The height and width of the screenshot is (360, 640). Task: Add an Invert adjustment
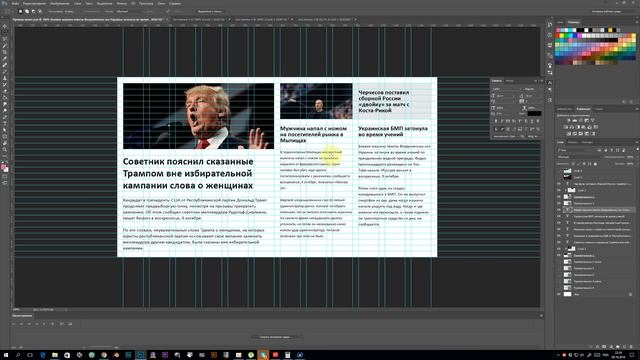(x=569, y=133)
